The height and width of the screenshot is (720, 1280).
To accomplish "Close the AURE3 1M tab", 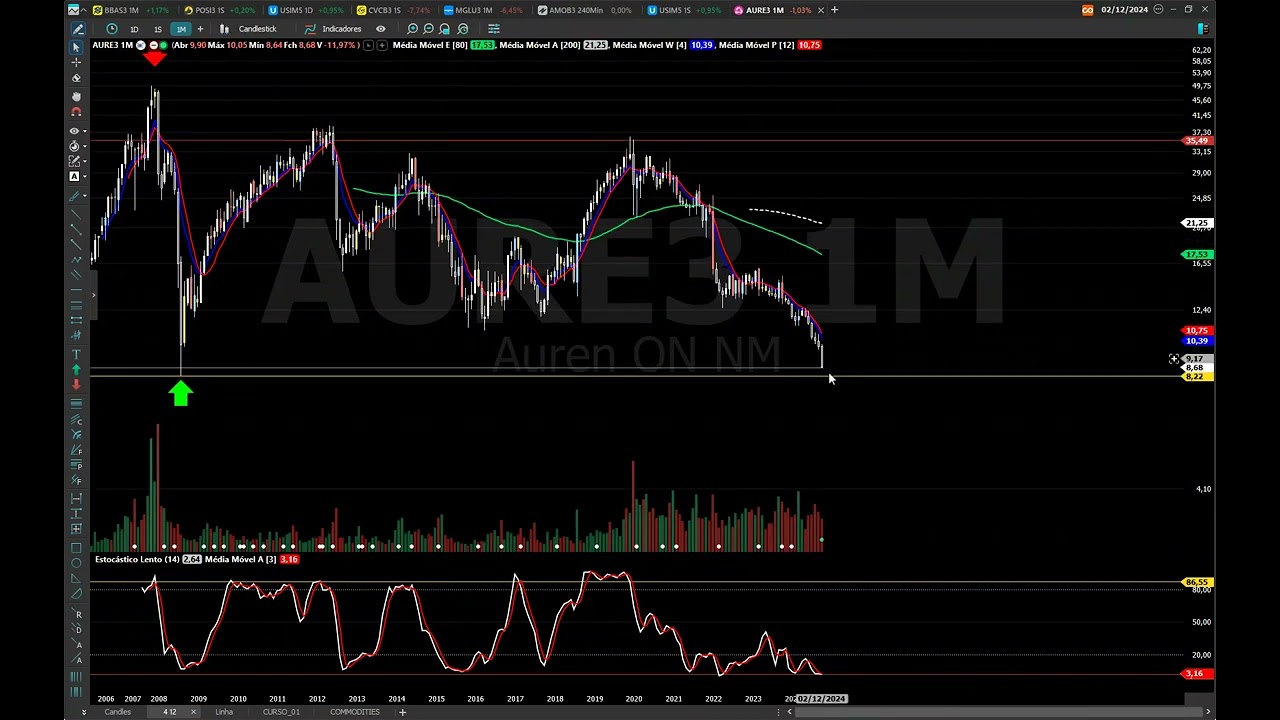I will point(820,10).
